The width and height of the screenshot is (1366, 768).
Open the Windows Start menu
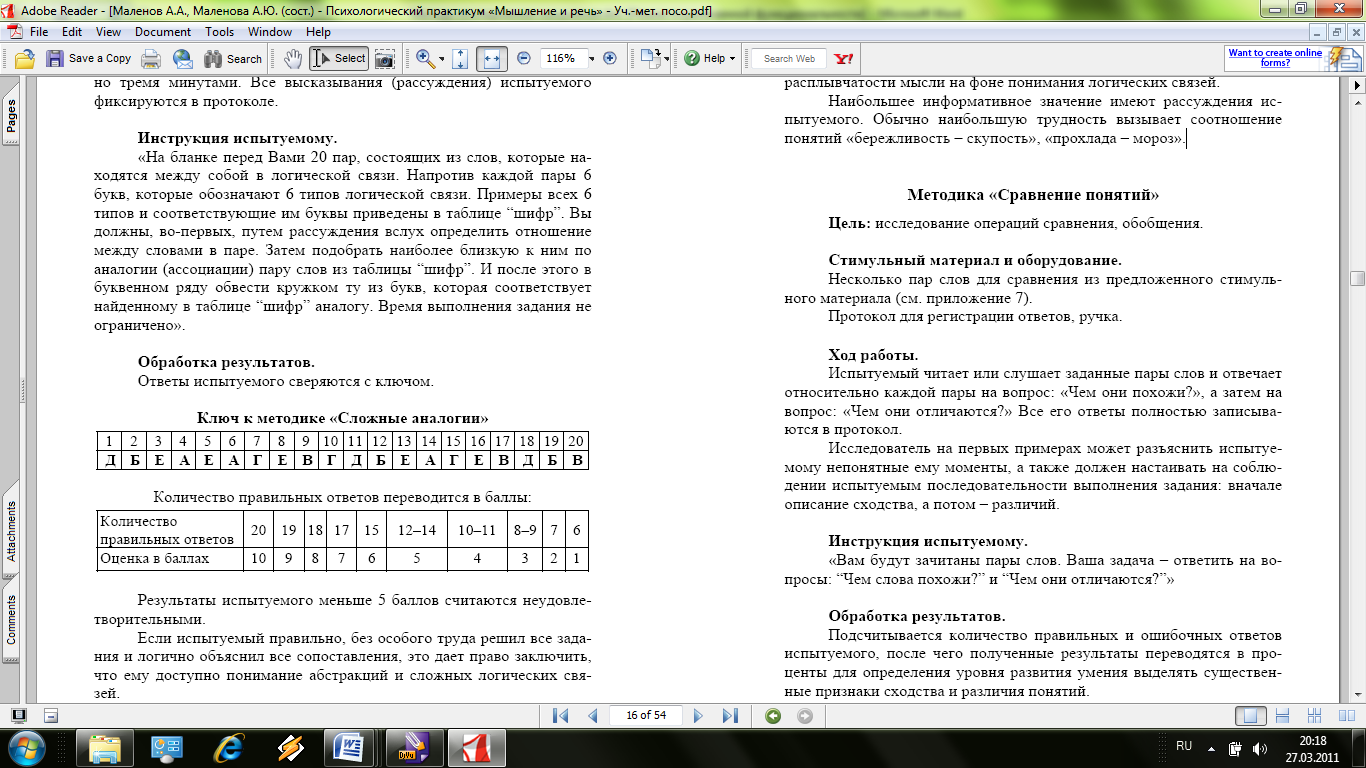(x=27, y=747)
